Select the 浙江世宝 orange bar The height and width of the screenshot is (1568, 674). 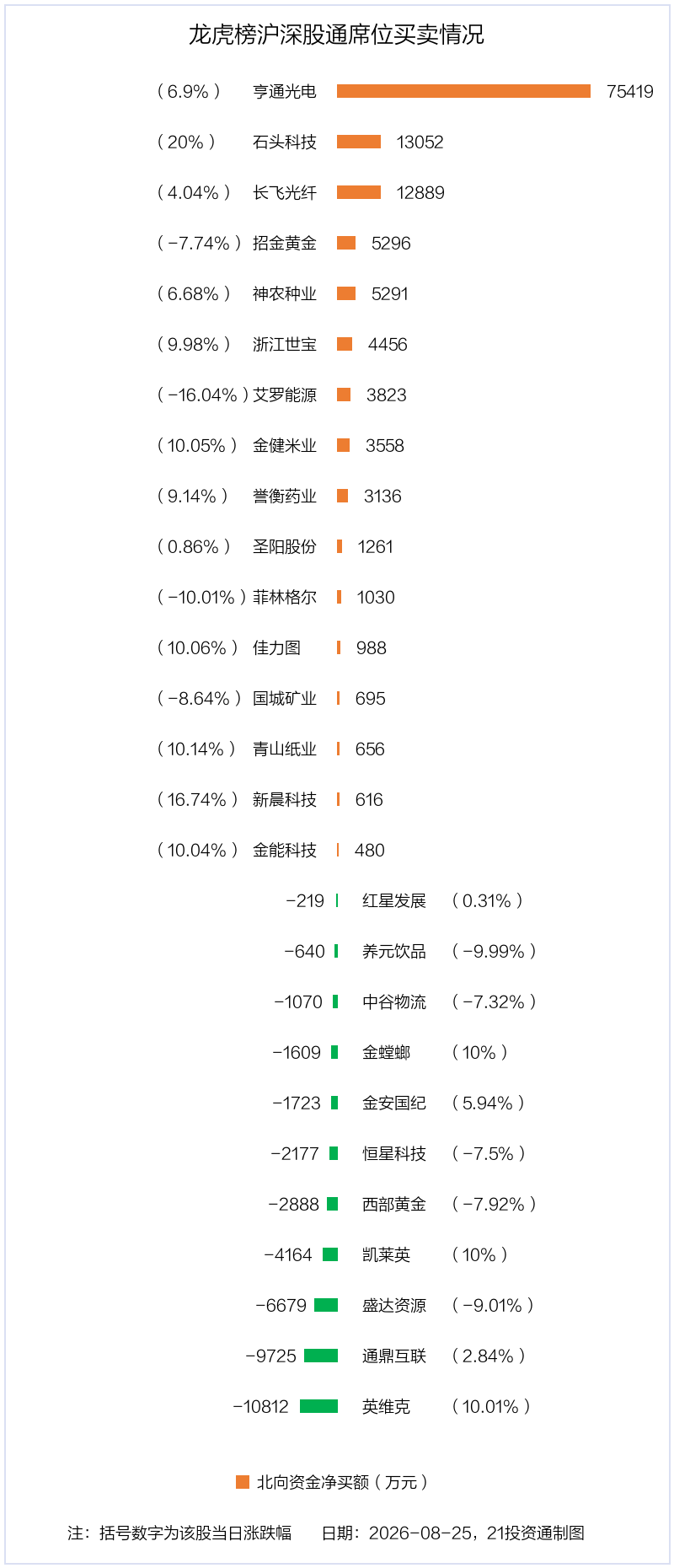[x=345, y=344]
